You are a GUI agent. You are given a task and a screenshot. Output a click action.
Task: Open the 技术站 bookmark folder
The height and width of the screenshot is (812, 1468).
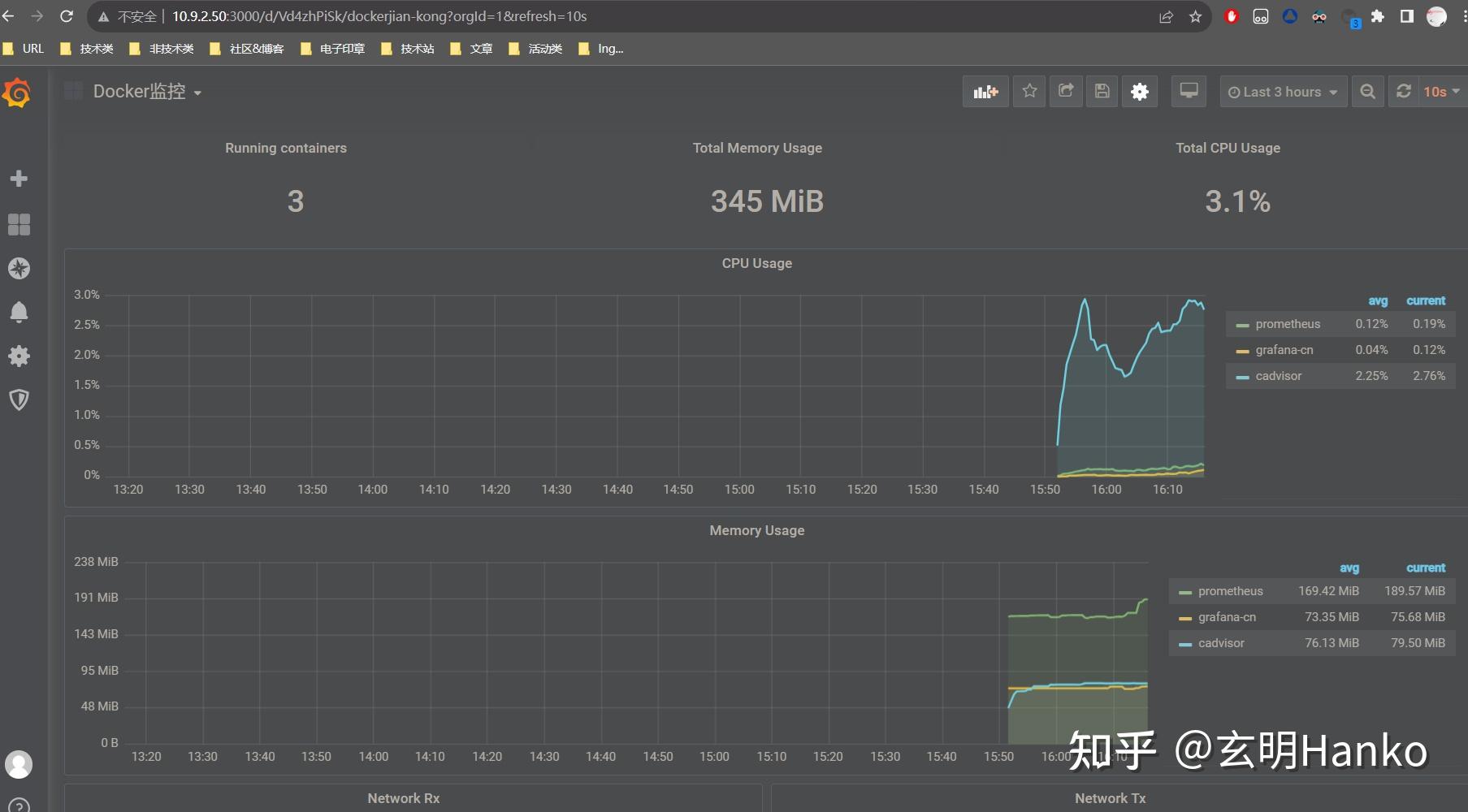point(408,49)
